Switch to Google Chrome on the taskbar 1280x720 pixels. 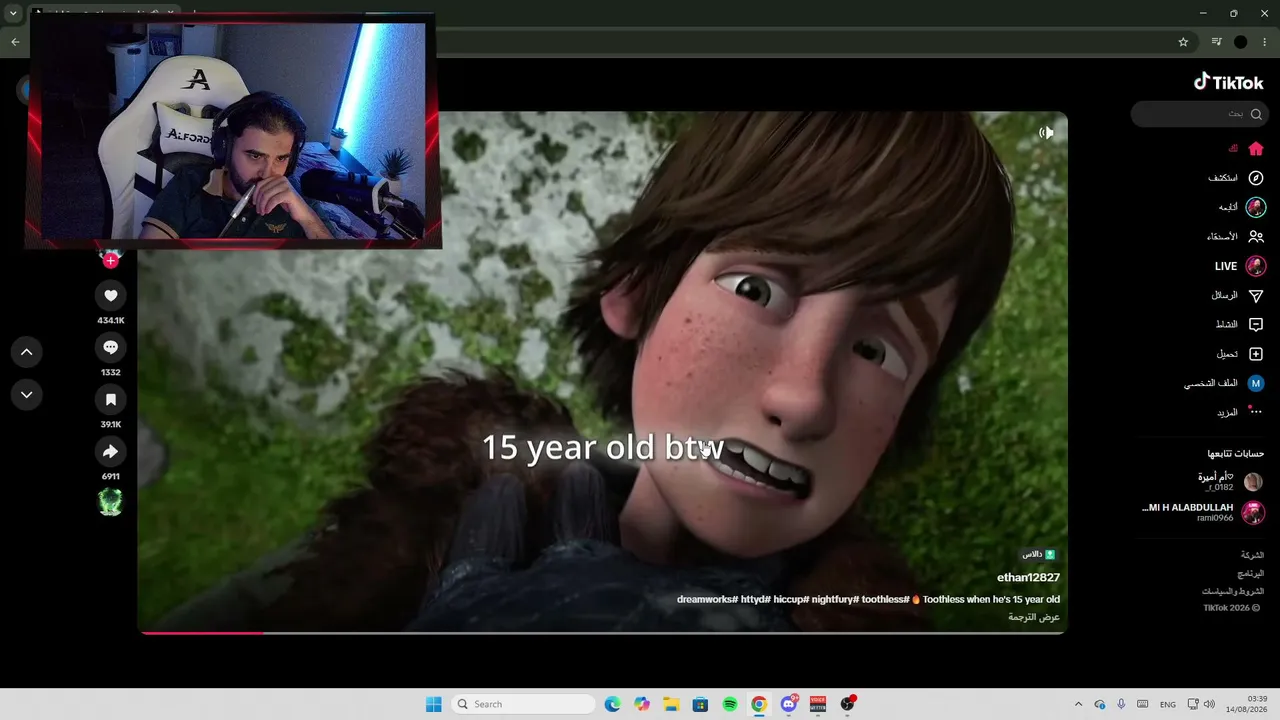coord(759,704)
